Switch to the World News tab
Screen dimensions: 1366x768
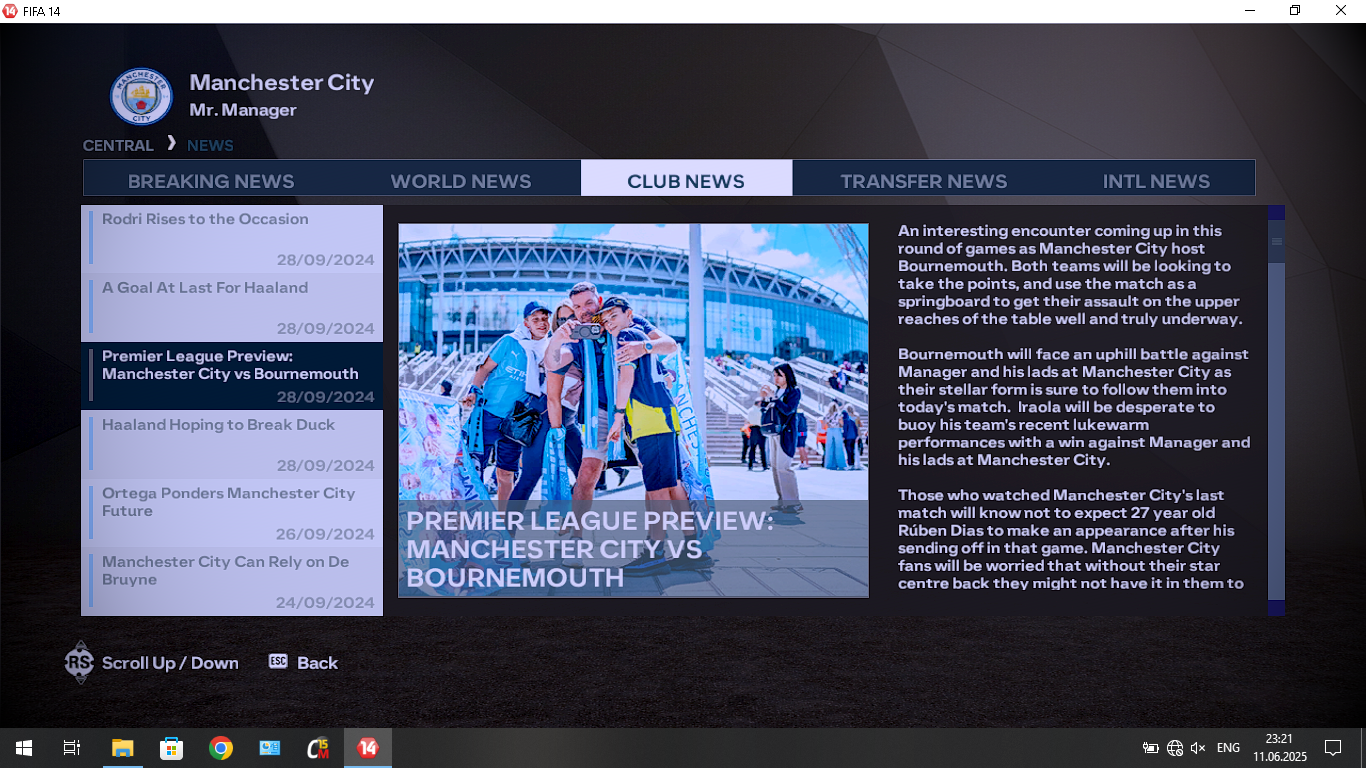coord(461,181)
